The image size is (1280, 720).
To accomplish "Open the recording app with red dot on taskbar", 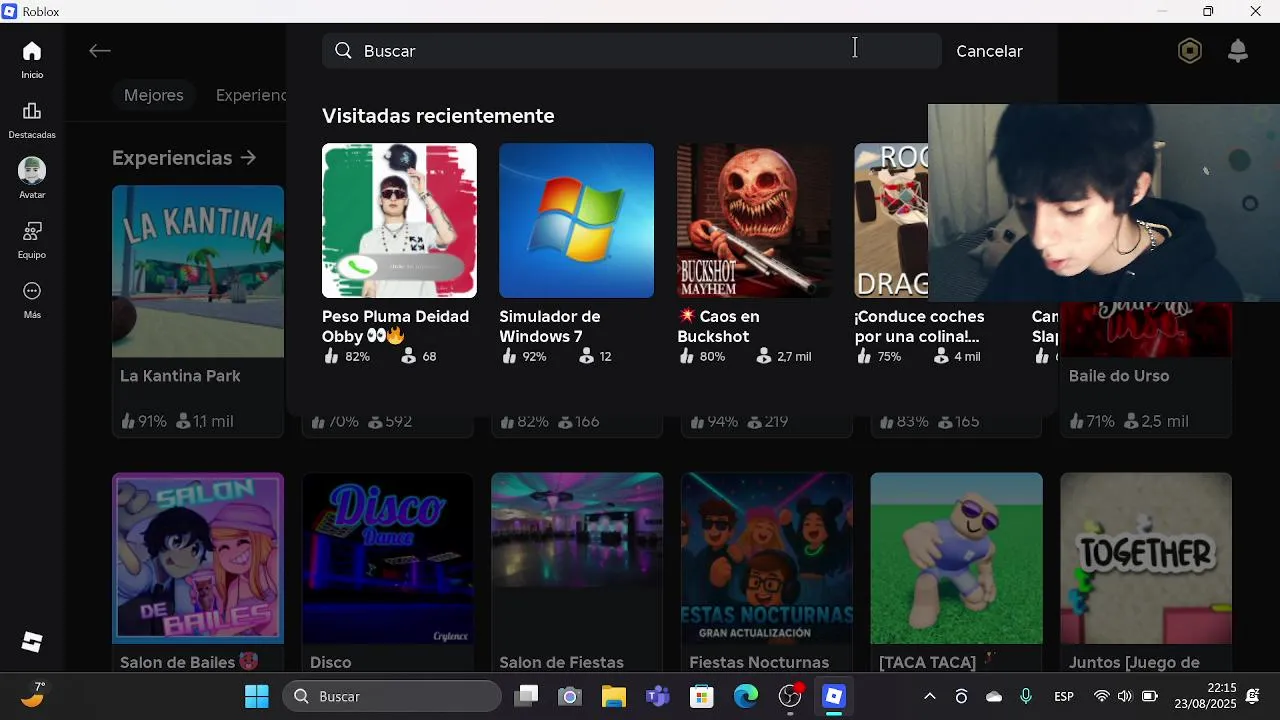I will [791, 696].
